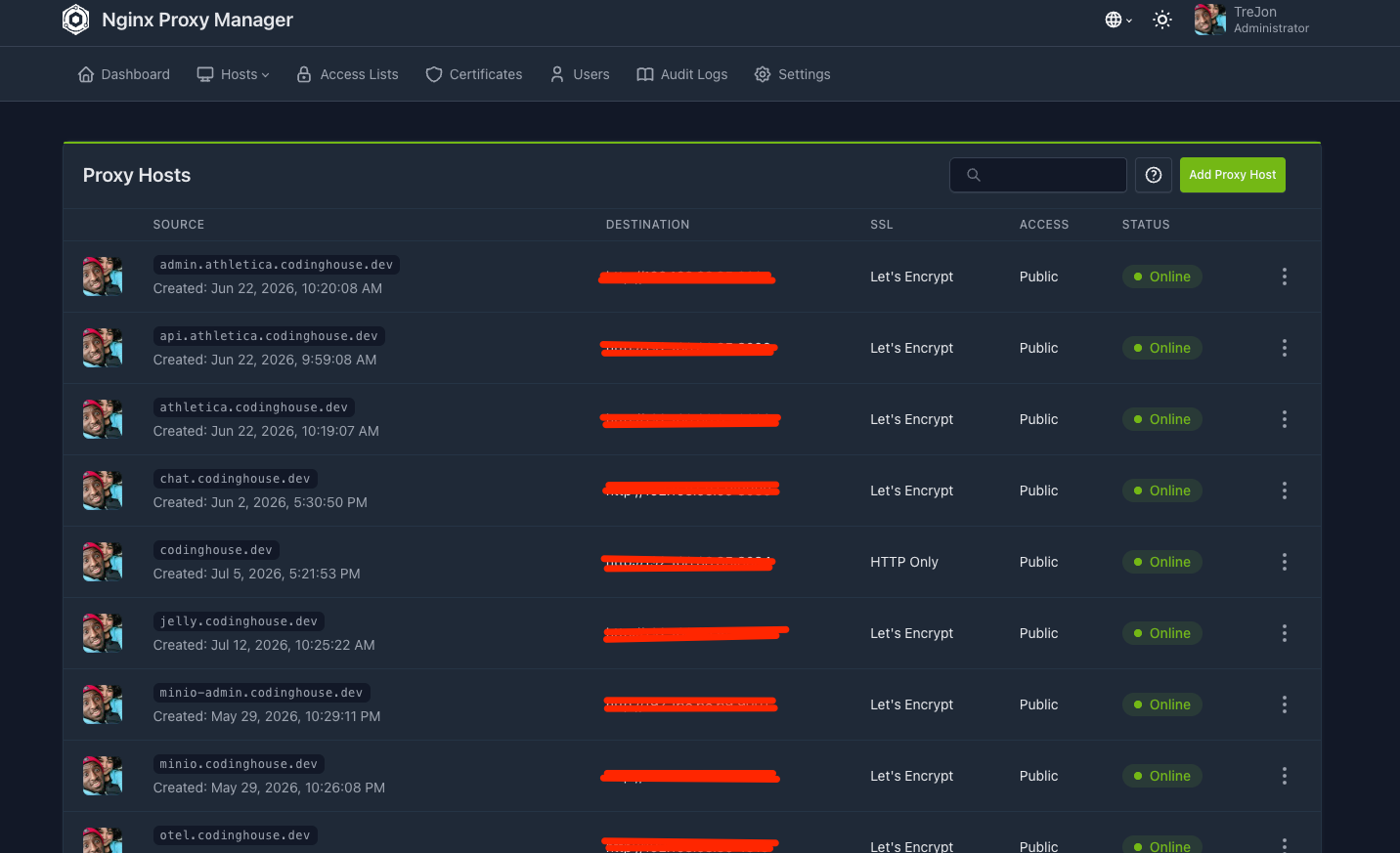
Task: Open actions menu for codinghouse.dev HTTP Only row
Action: [x=1285, y=562]
